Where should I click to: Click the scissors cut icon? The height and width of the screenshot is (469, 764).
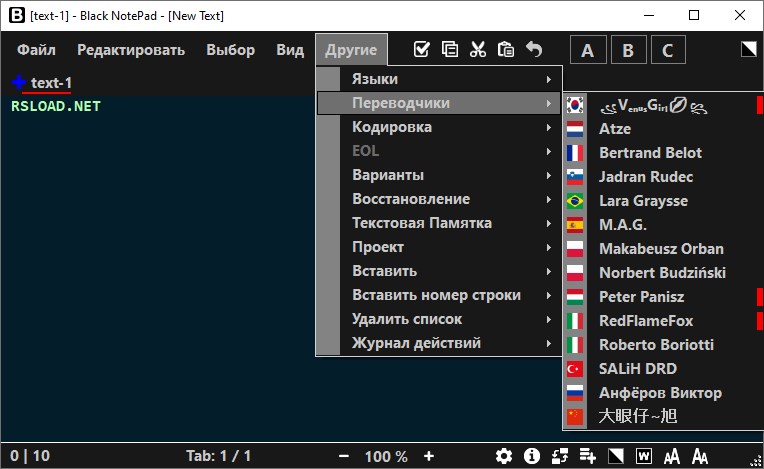click(x=478, y=49)
